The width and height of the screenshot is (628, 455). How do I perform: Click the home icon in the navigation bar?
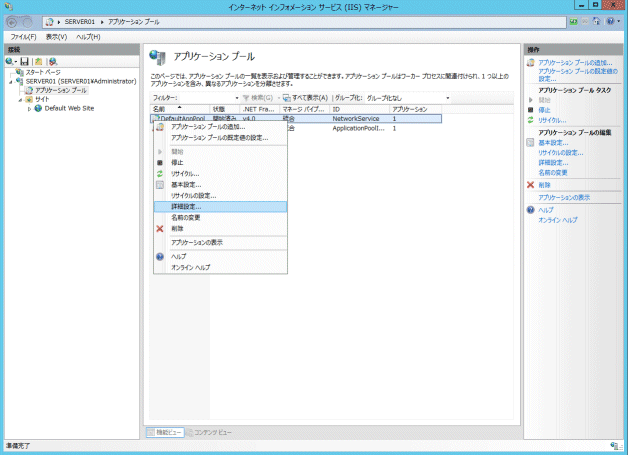[x=596, y=22]
